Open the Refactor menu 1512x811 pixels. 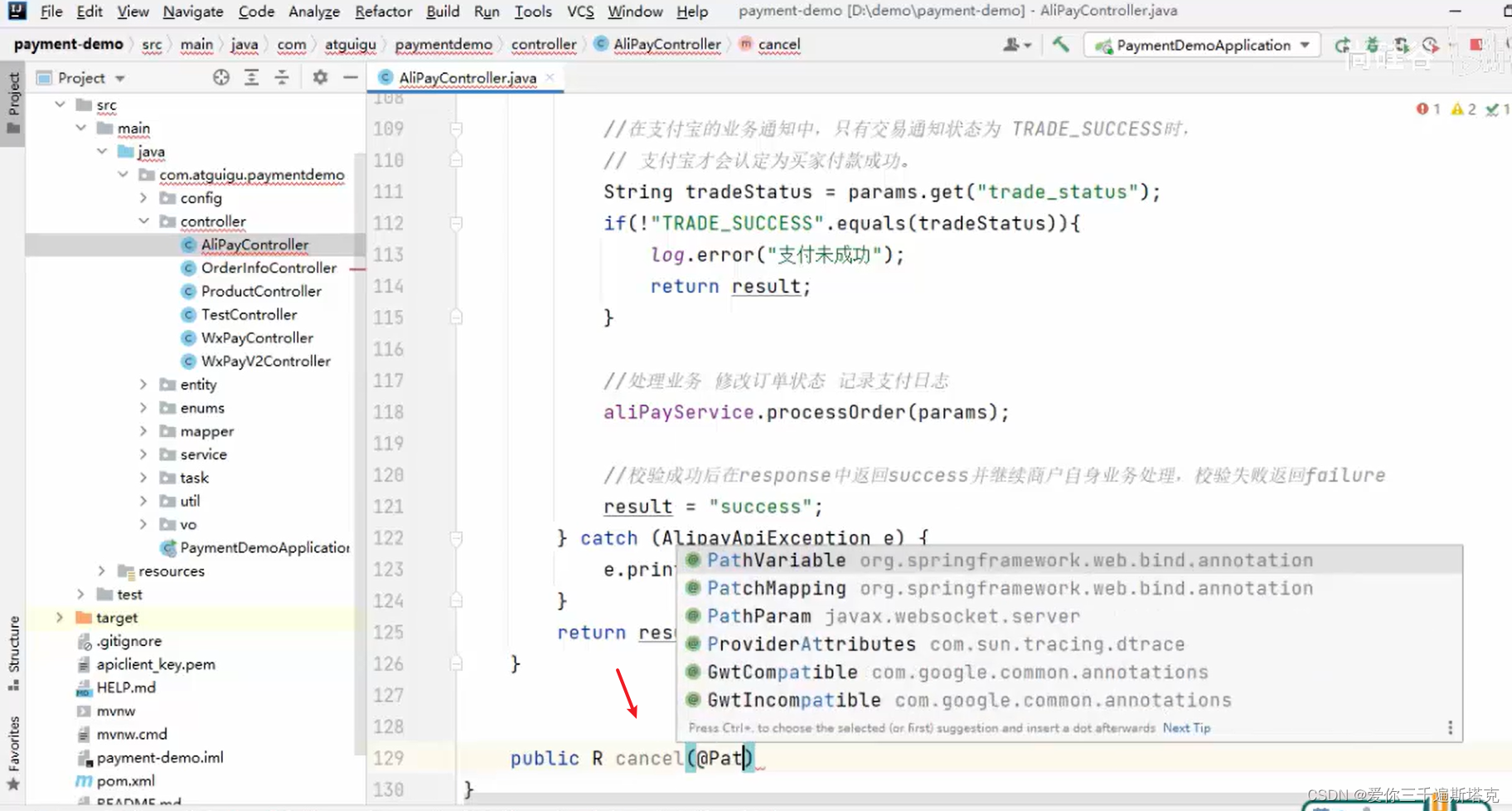383,11
